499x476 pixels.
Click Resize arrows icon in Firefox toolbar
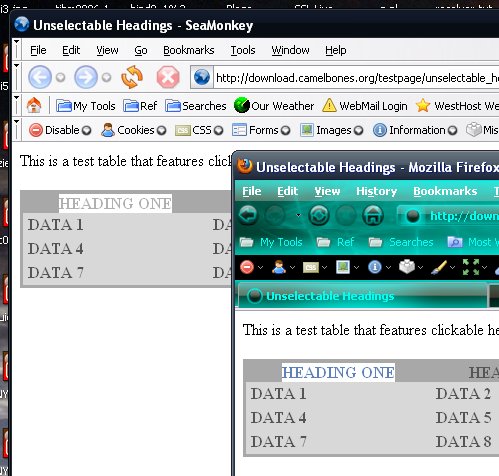coord(471,267)
